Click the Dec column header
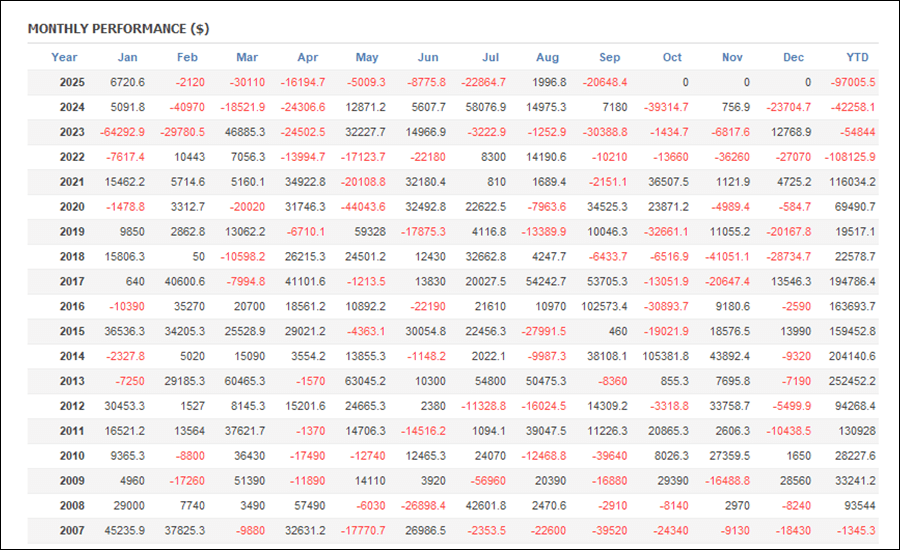Image resolution: width=900 pixels, height=550 pixels. point(793,57)
